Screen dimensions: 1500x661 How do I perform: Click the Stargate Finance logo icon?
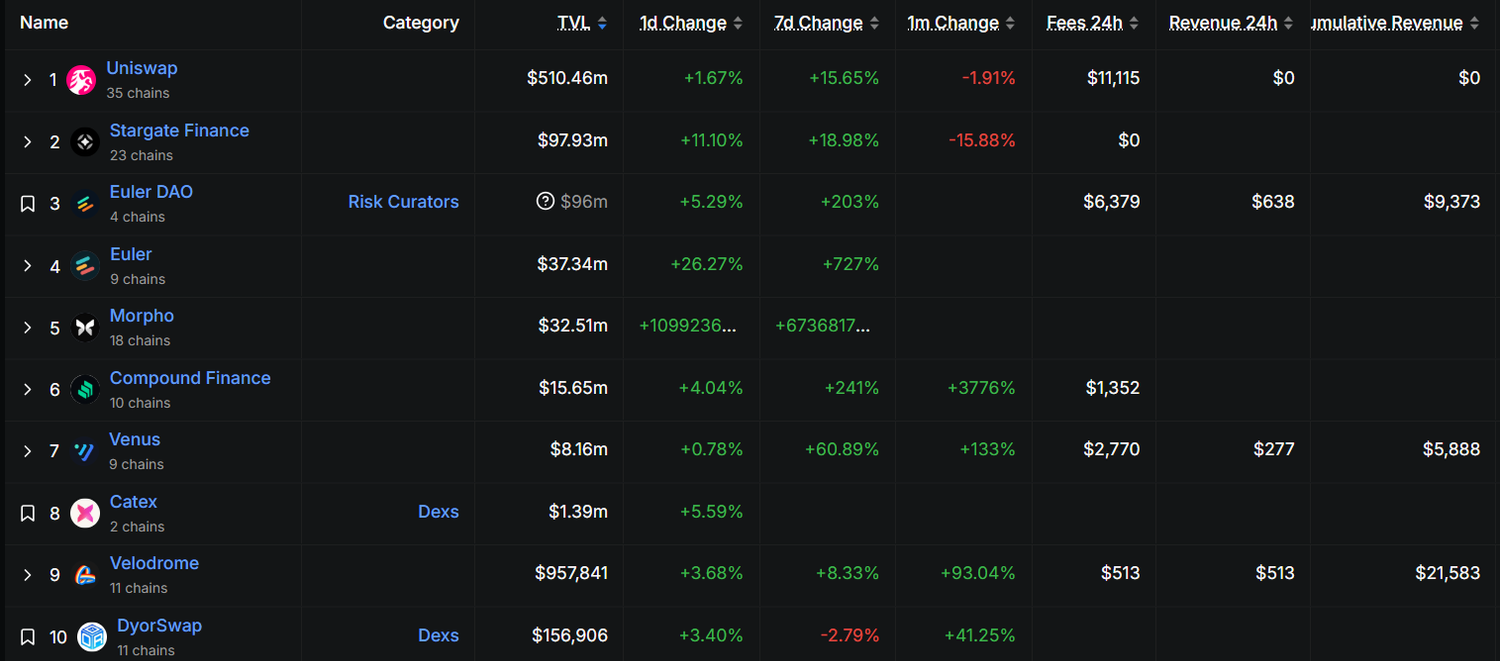(85, 142)
